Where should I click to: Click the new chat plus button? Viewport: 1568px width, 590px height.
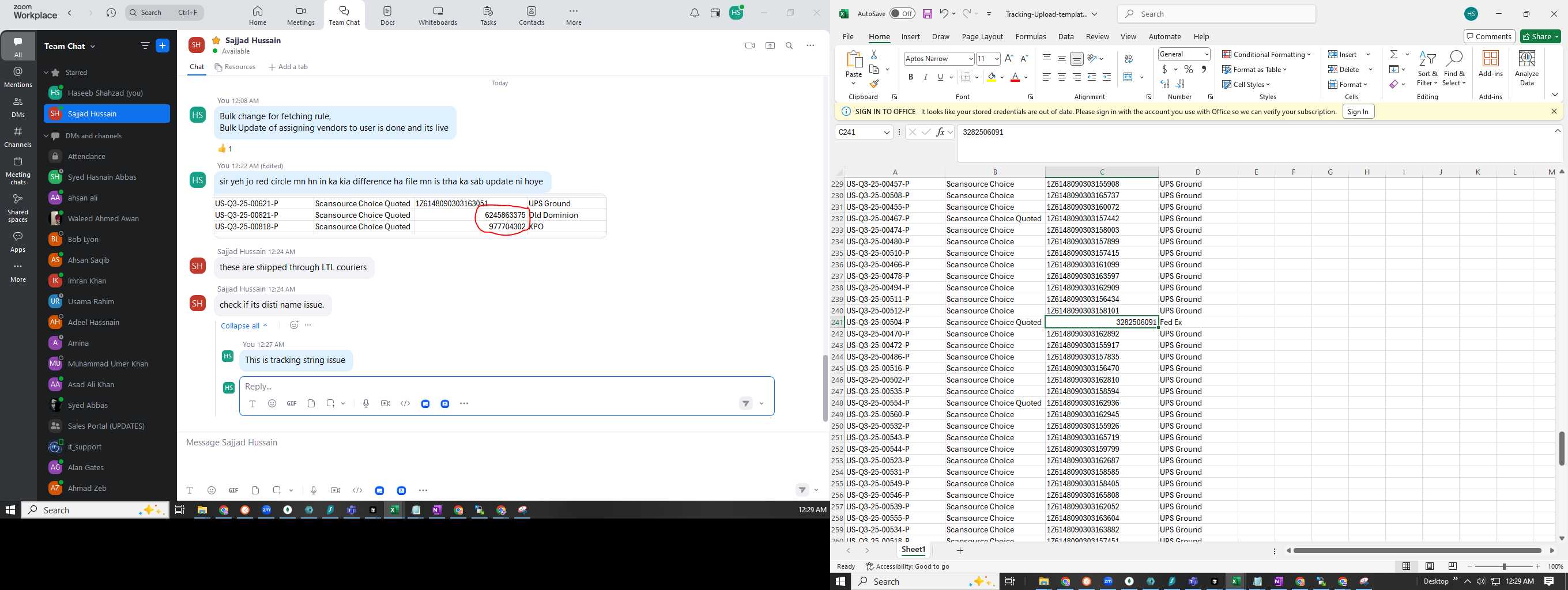[x=163, y=46]
